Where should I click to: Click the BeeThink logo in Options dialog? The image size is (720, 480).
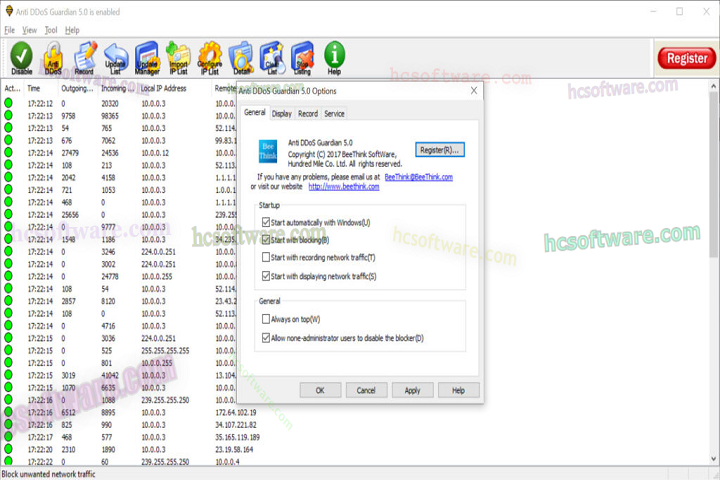pos(268,151)
